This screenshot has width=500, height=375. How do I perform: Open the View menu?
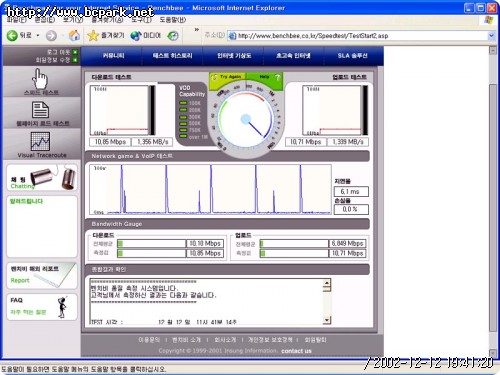click(73, 20)
